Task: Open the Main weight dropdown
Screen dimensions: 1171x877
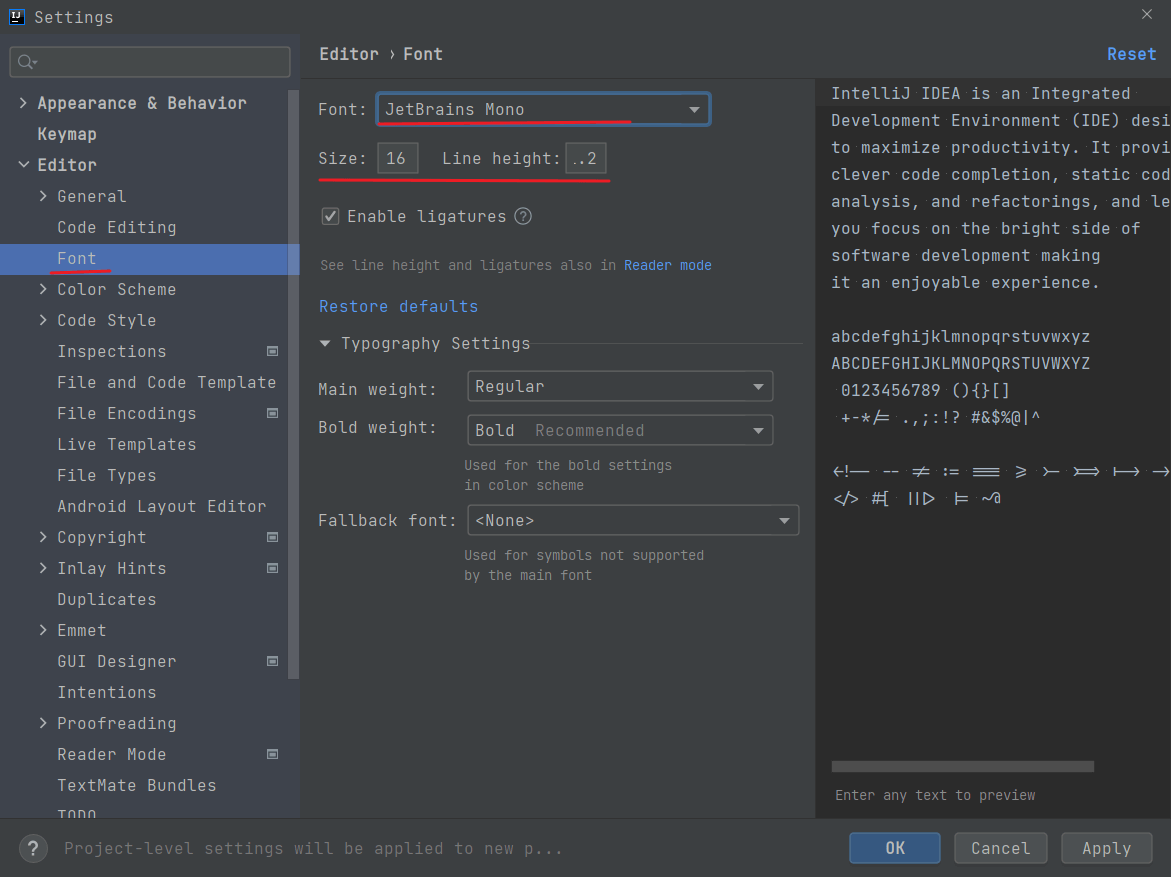Action: click(619, 387)
